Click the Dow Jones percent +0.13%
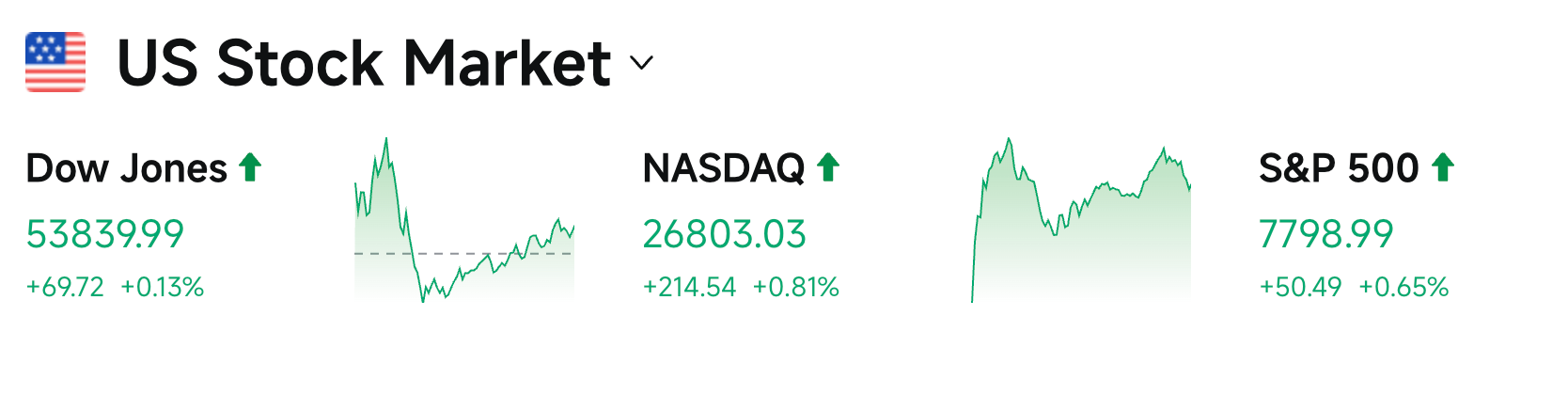Screen dimensions: 1568x395 point(163,287)
